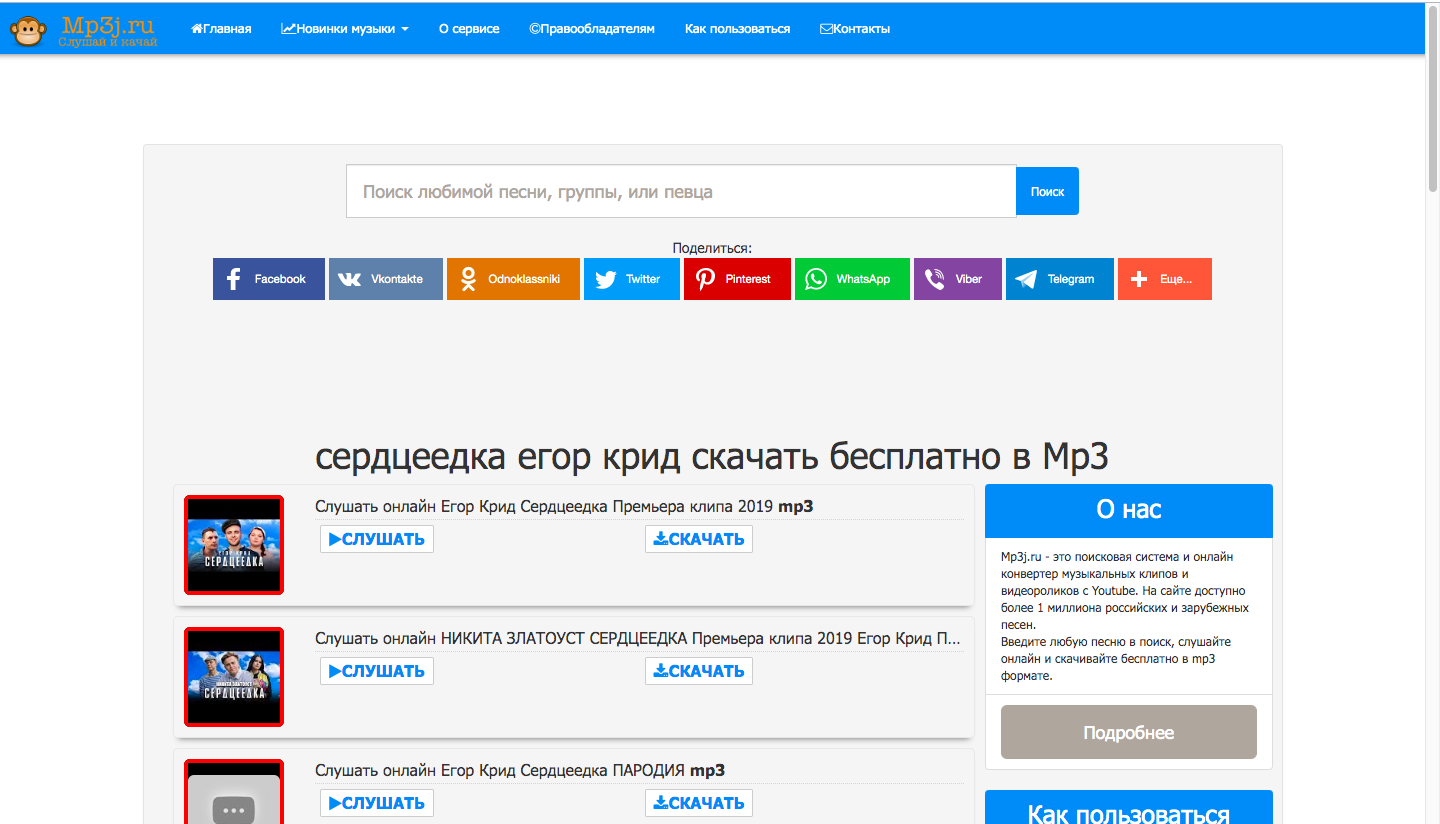Share the page via Viber
Image resolution: width=1440 pixels, height=824 pixels.
[958, 279]
